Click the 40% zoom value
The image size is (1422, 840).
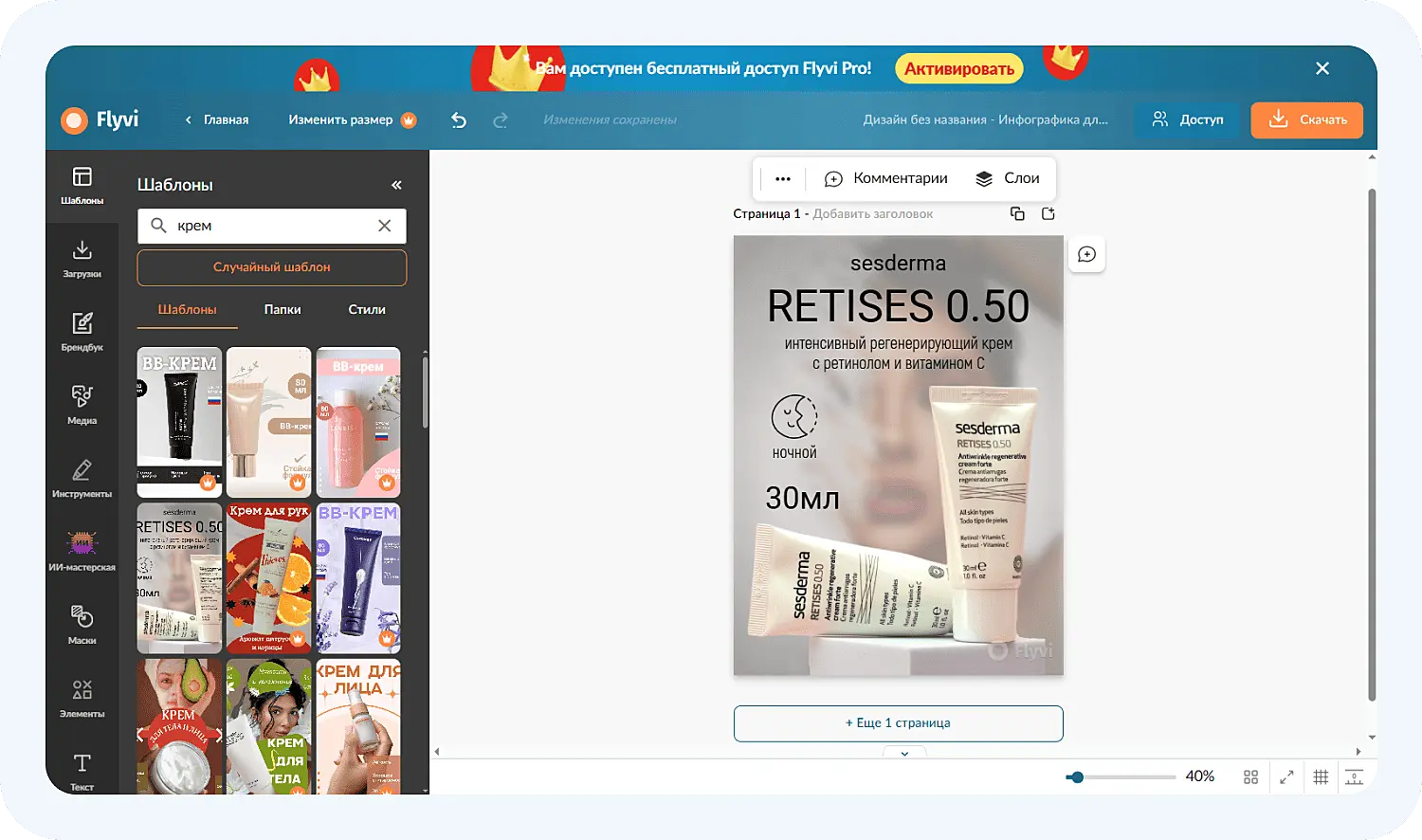(x=1200, y=776)
